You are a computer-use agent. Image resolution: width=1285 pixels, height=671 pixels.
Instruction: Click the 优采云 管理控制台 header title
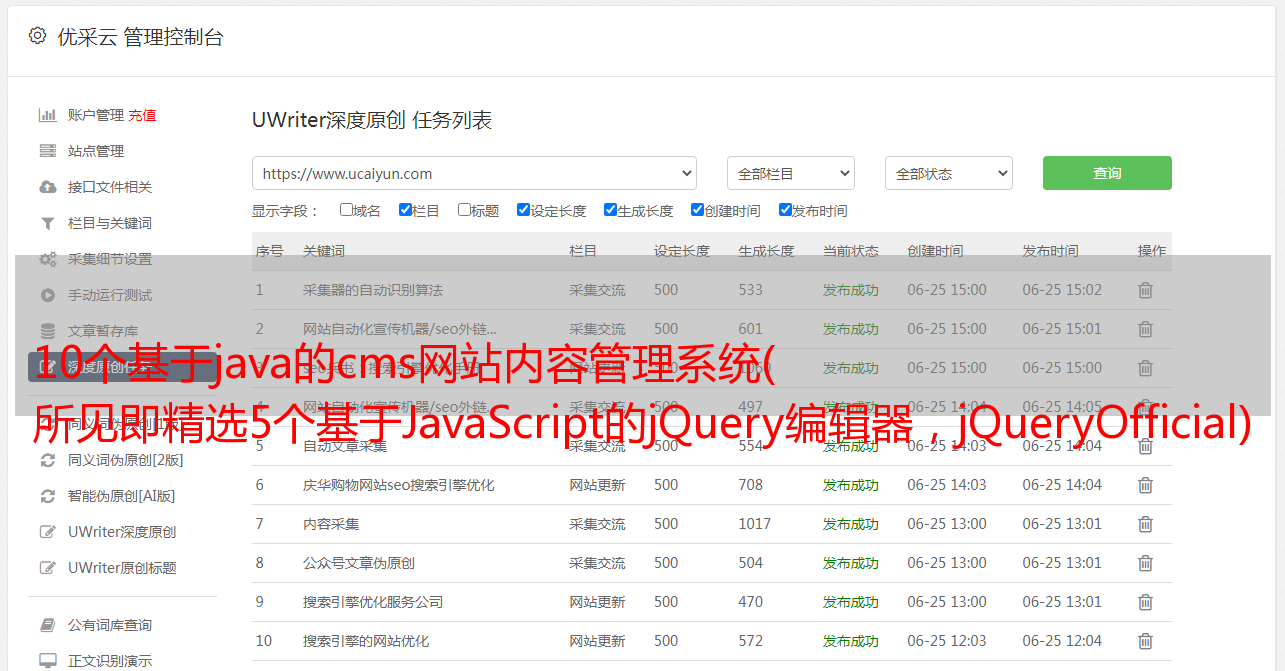coord(140,37)
